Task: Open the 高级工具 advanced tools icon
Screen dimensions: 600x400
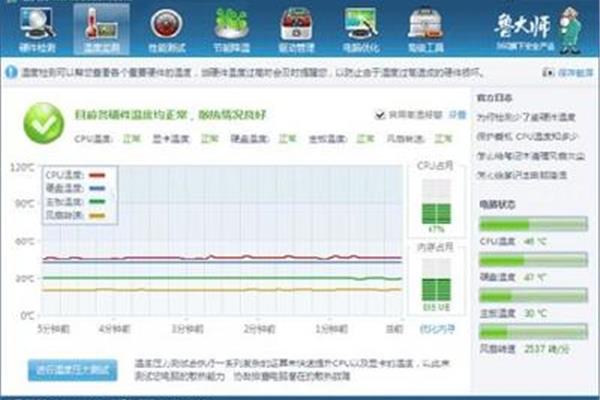Action: pos(426,30)
